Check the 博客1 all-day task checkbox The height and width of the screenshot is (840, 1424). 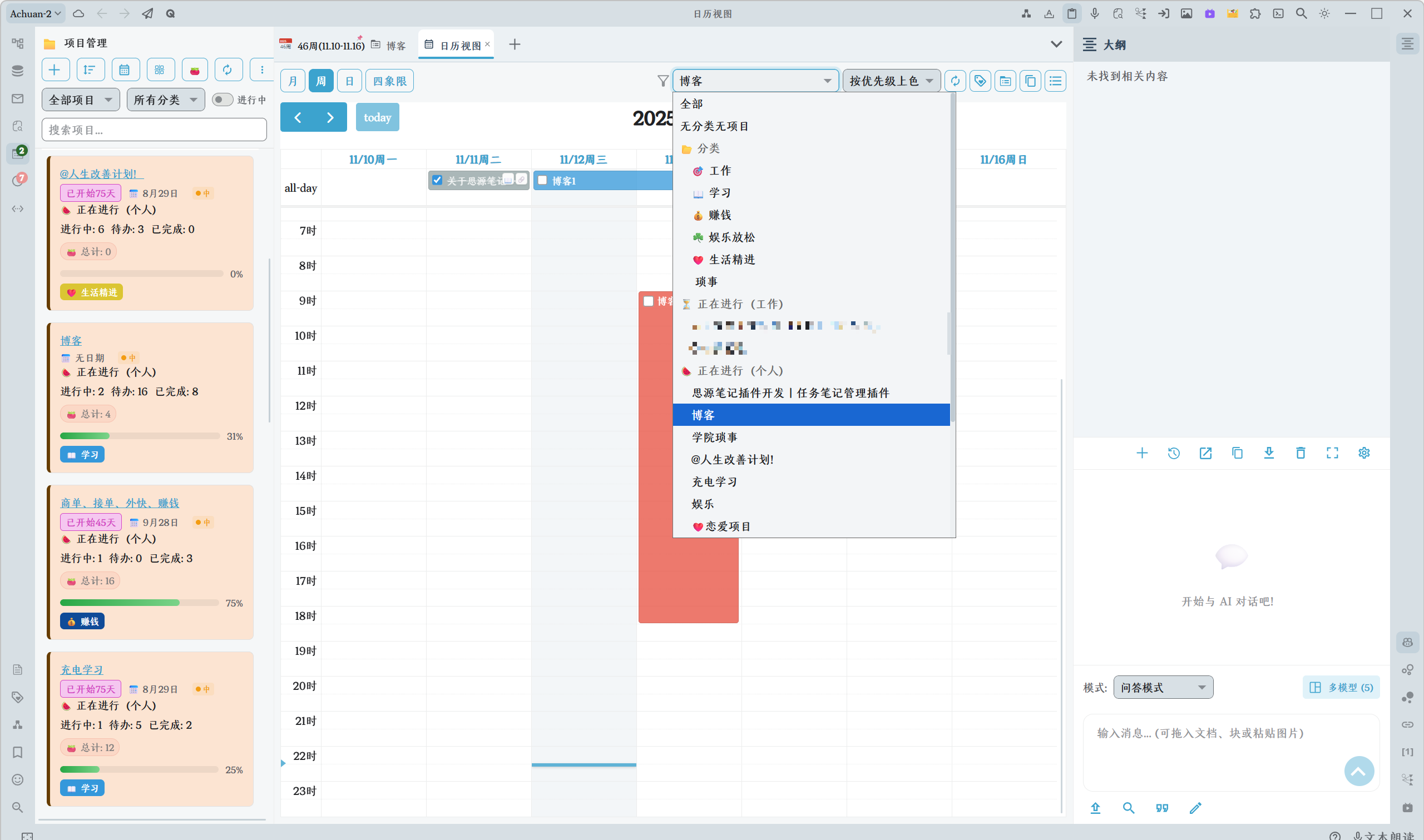(542, 181)
